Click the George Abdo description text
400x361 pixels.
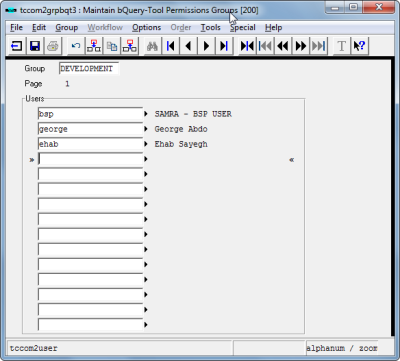point(181,129)
